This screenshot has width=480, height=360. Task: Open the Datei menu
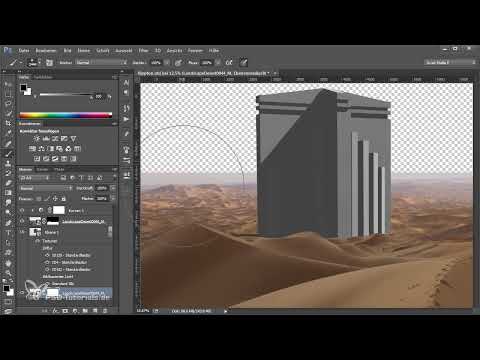click(x=24, y=51)
